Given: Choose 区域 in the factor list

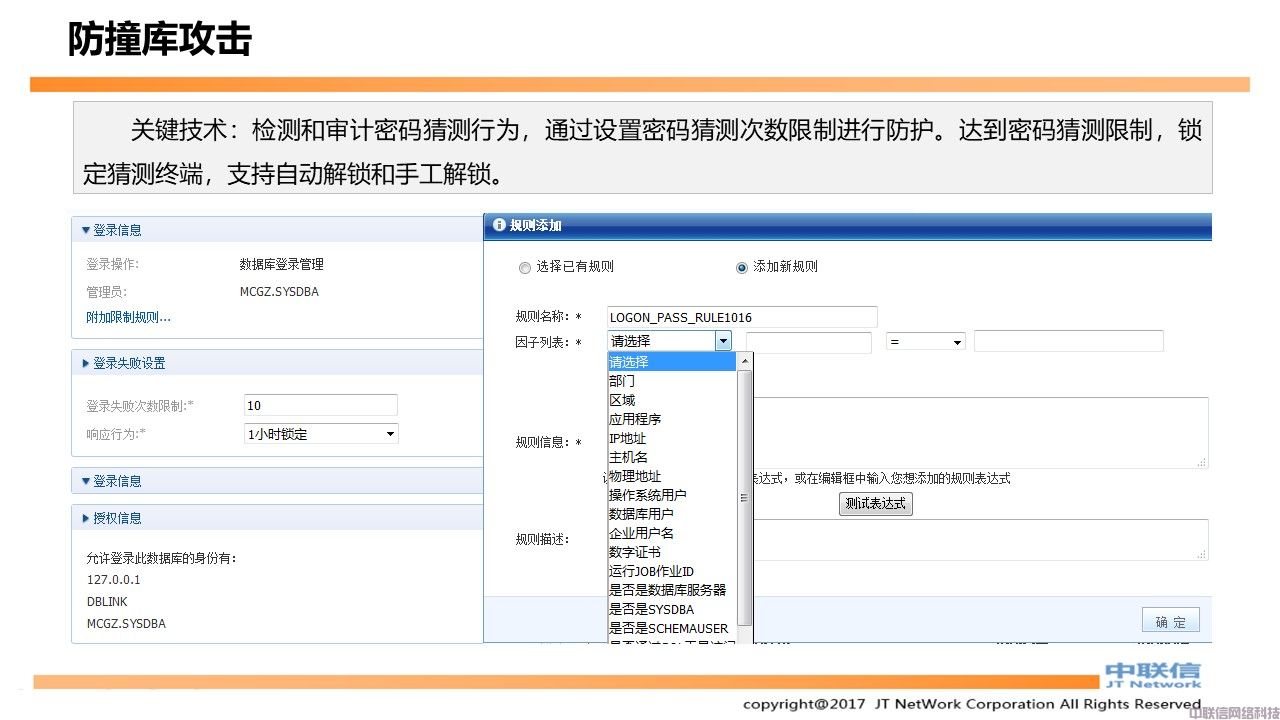Looking at the screenshot, I should 672,400.
